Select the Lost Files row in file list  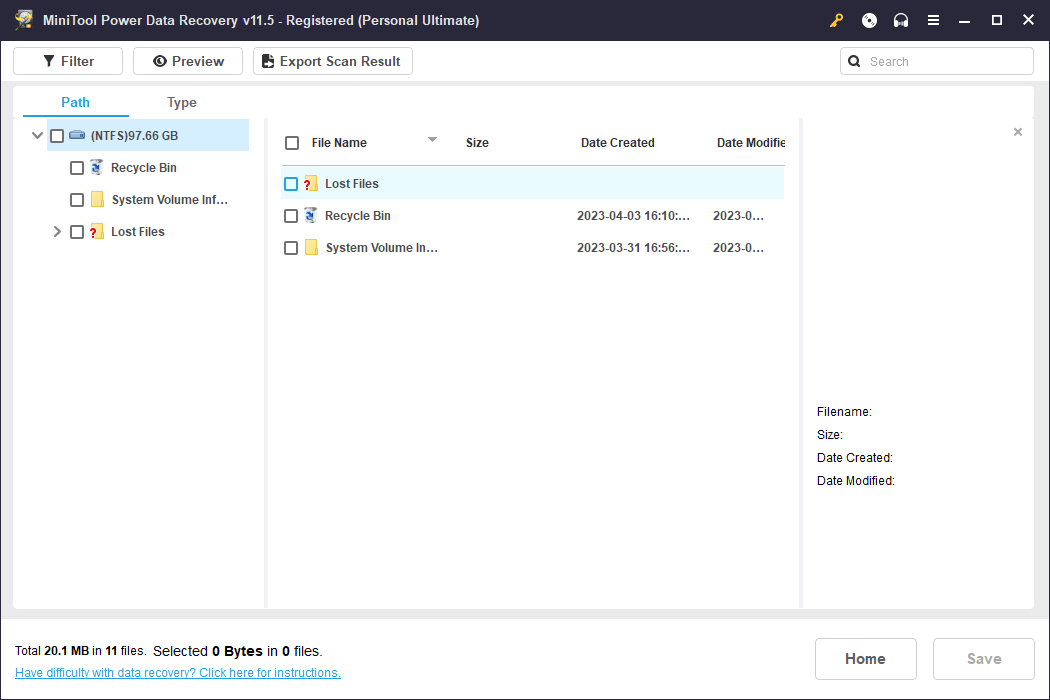(x=533, y=184)
